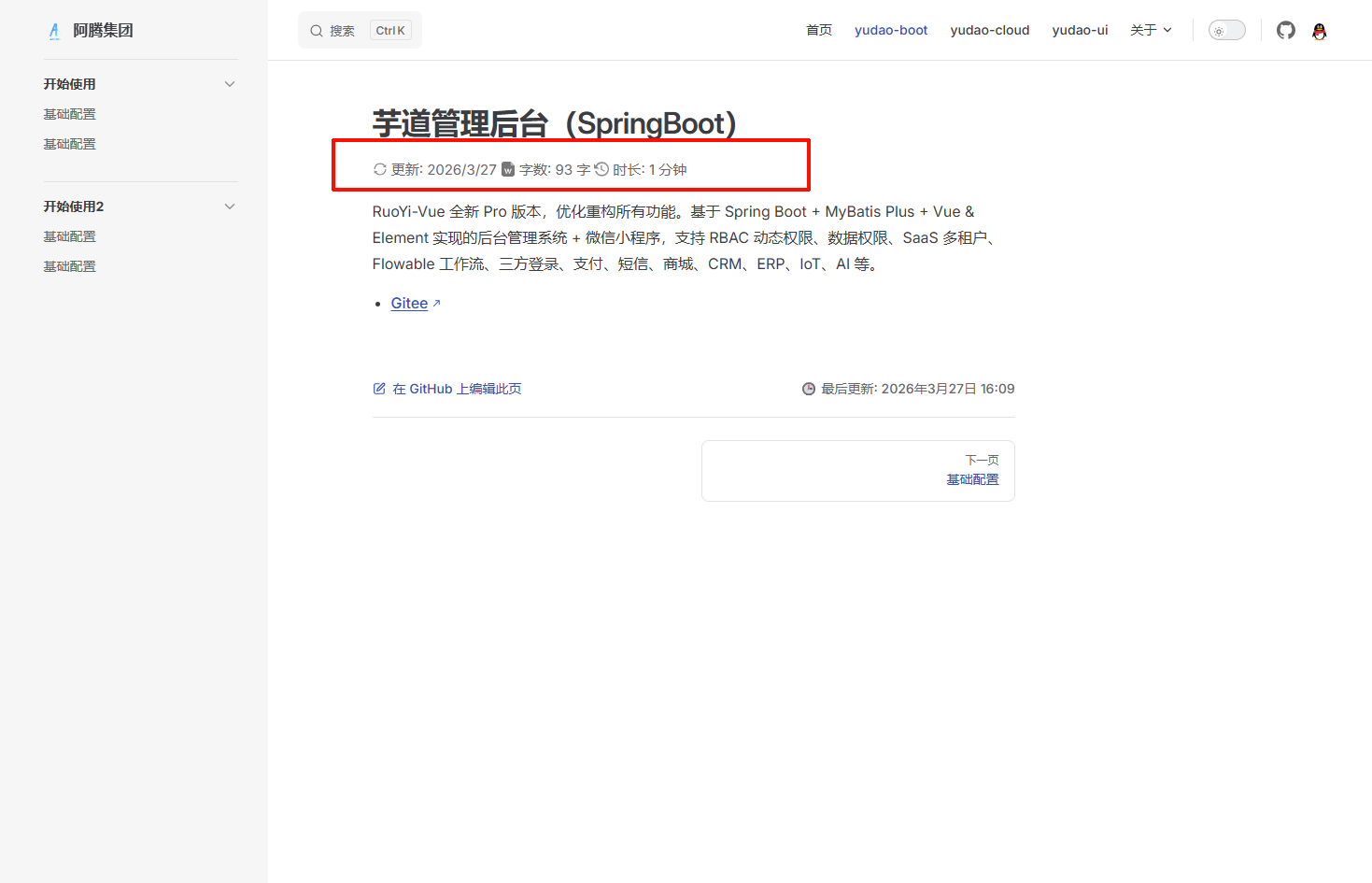Viewport: 1372px width, 883px height.
Task: Open the 关于 dropdown menu
Action: click(1151, 30)
